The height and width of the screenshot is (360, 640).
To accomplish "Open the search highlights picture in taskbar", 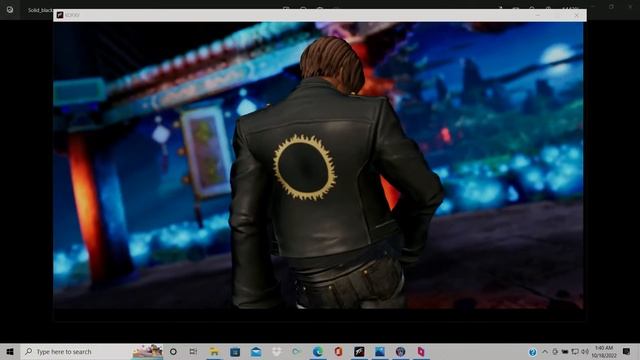I will pyautogui.click(x=148, y=351).
